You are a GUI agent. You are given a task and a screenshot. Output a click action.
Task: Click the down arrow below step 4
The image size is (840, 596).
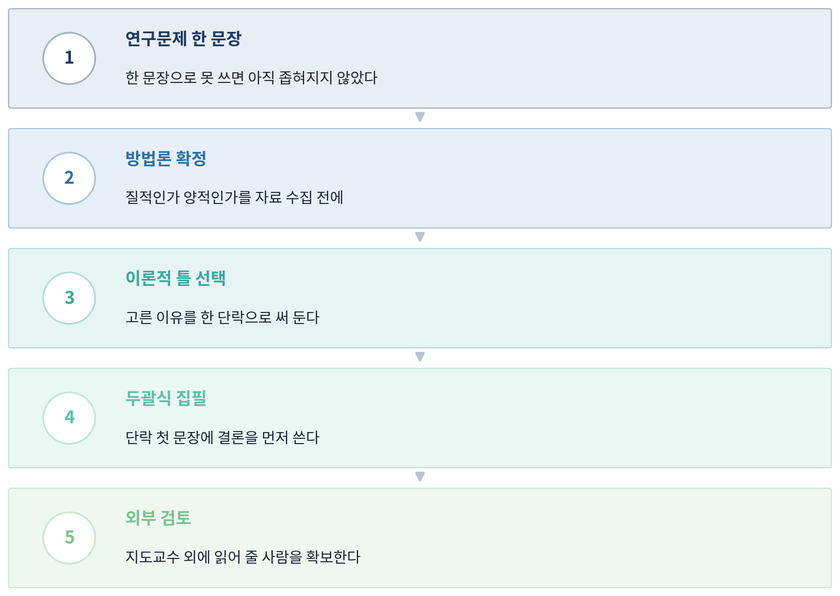point(420,477)
